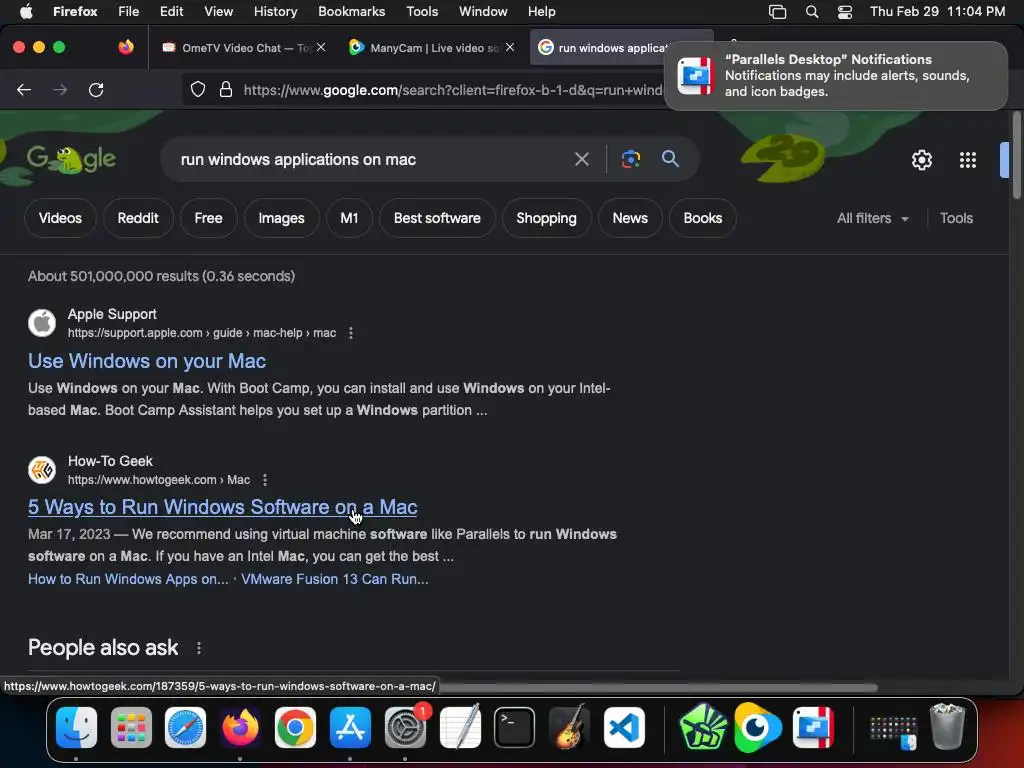
Task: Filter results by Videos
Action: tap(60, 218)
